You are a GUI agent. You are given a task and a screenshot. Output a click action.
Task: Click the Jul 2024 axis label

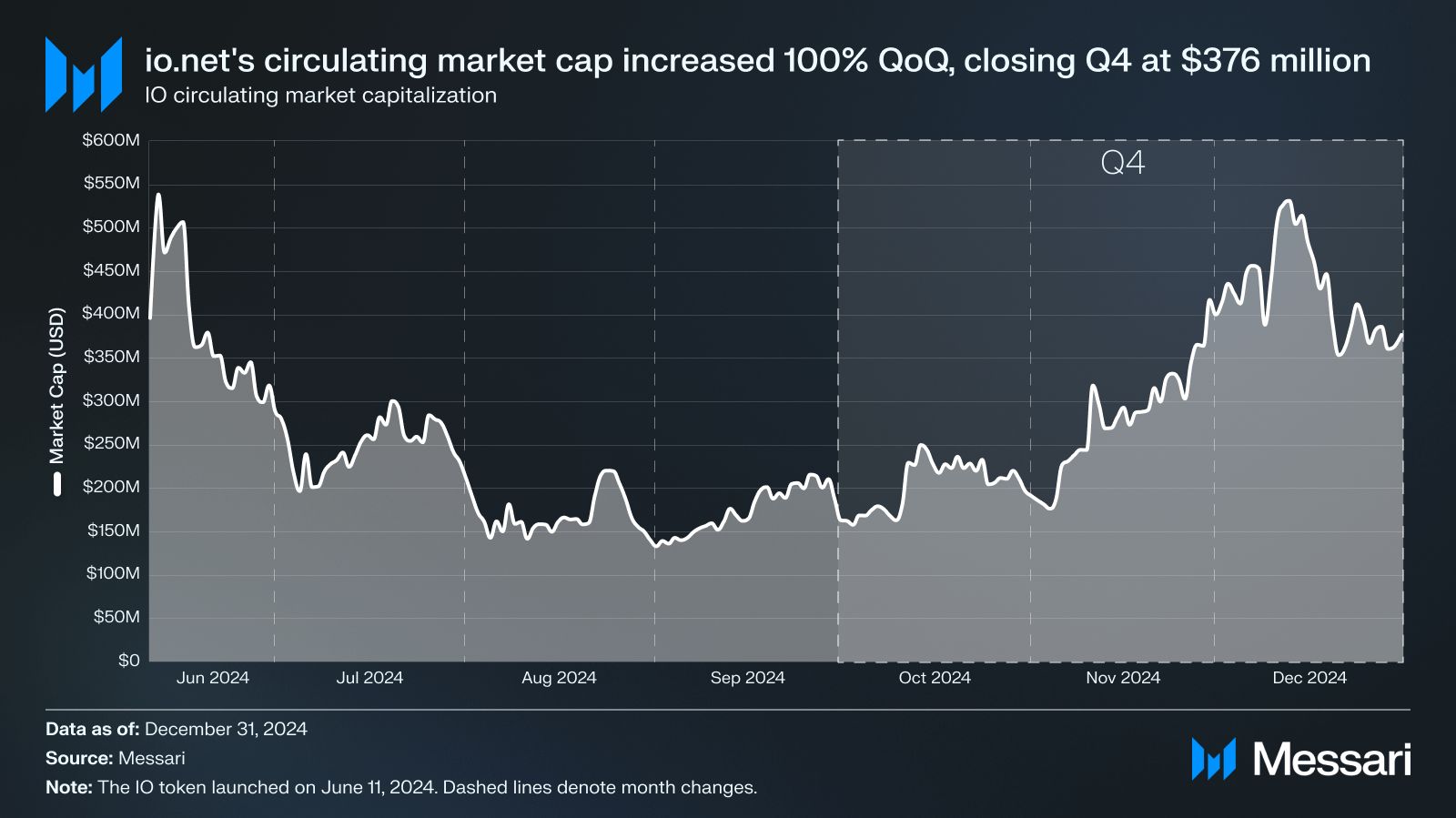[x=369, y=678]
